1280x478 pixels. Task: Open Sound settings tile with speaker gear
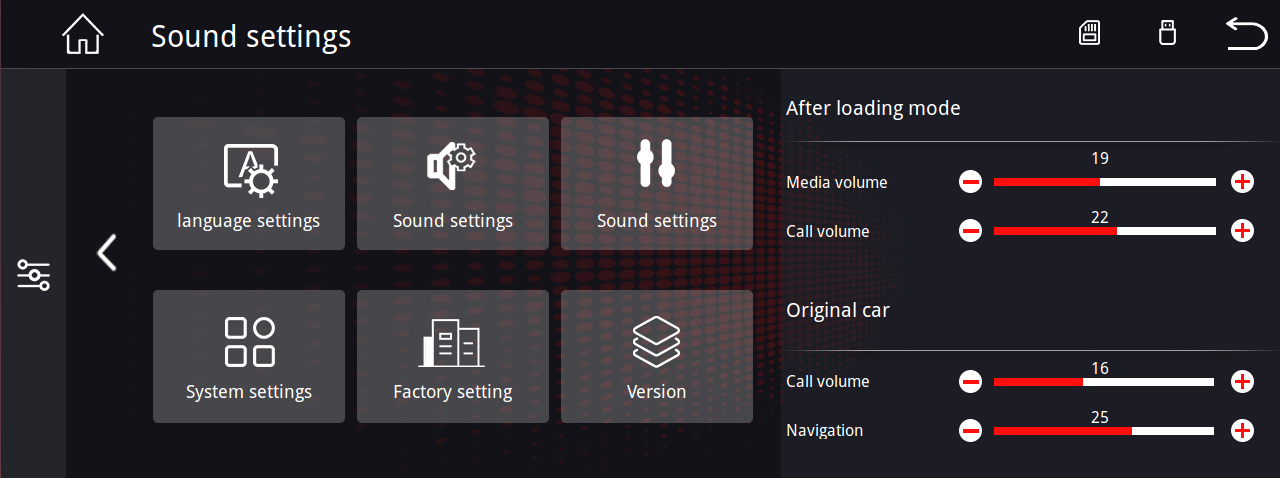453,184
